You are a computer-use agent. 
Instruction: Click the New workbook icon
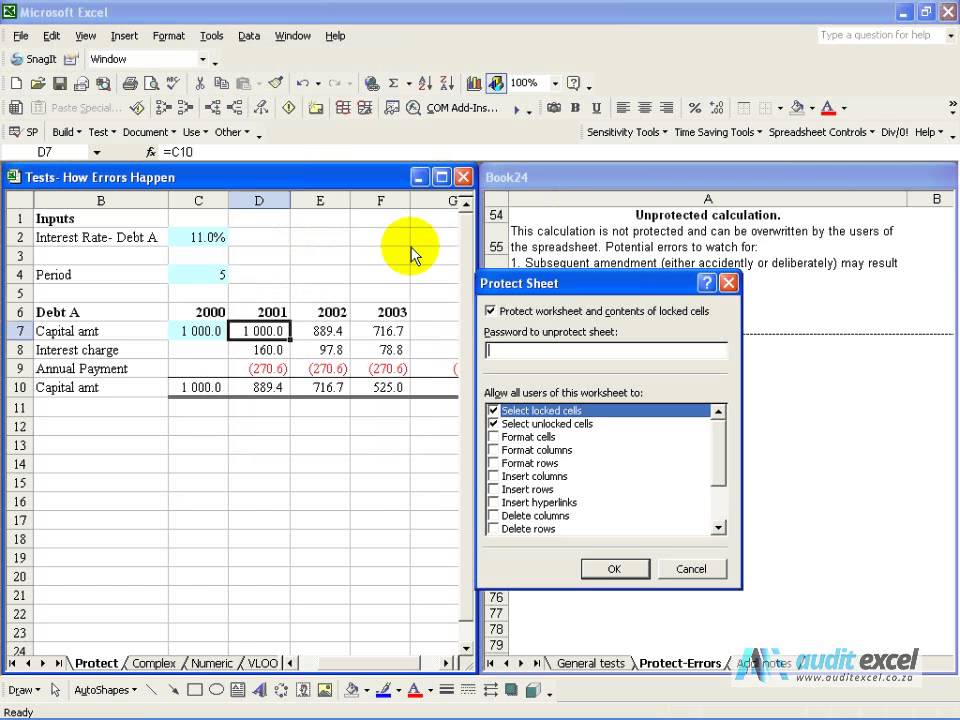pos(17,83)
